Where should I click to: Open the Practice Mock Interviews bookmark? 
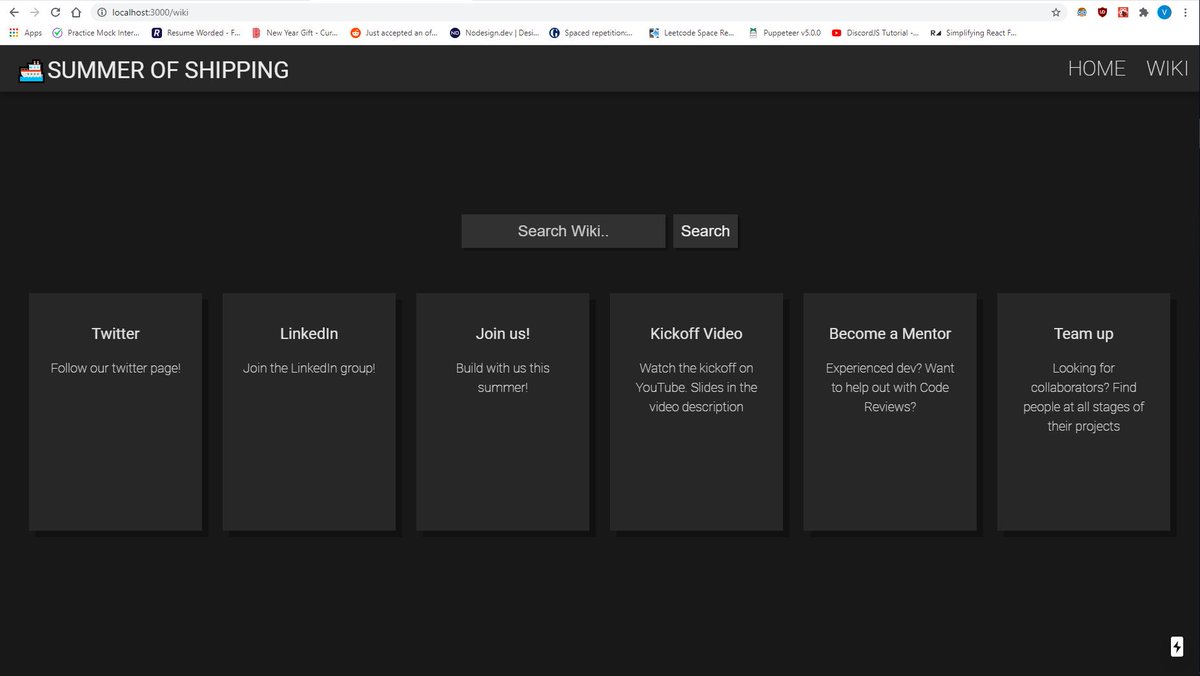96,32
